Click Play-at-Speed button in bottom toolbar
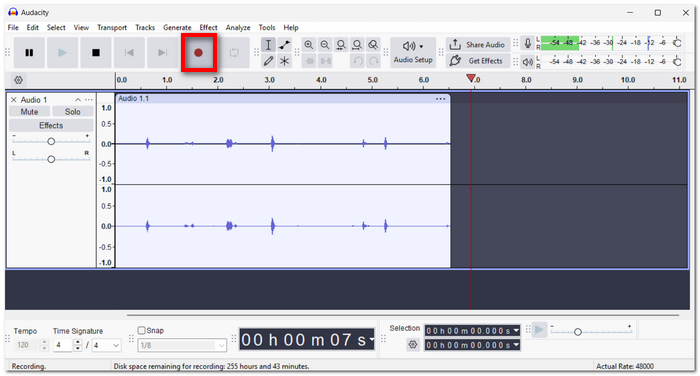700x376 pixels. [x=539, y=330]
